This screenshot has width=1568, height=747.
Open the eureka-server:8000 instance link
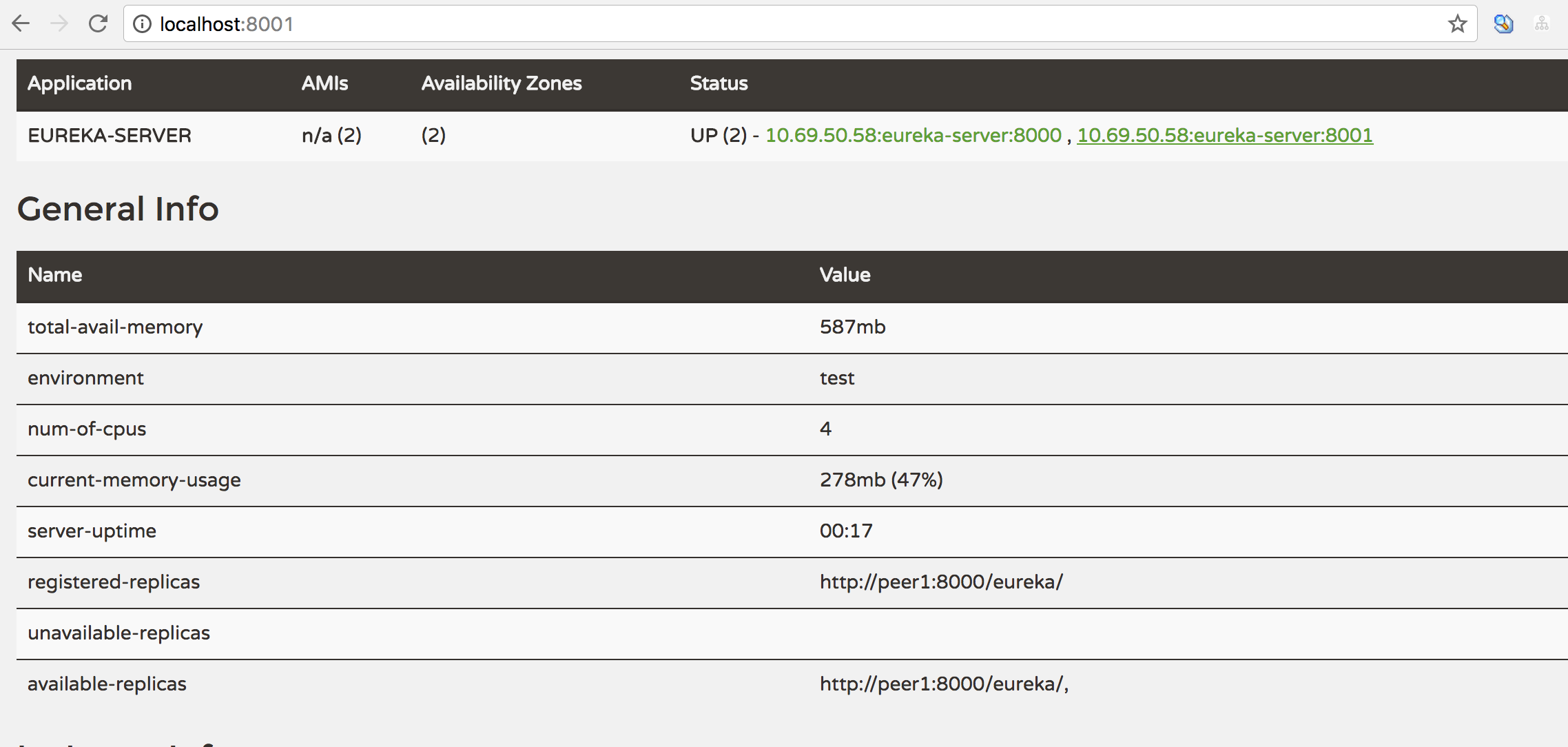[x=914, y=135]
